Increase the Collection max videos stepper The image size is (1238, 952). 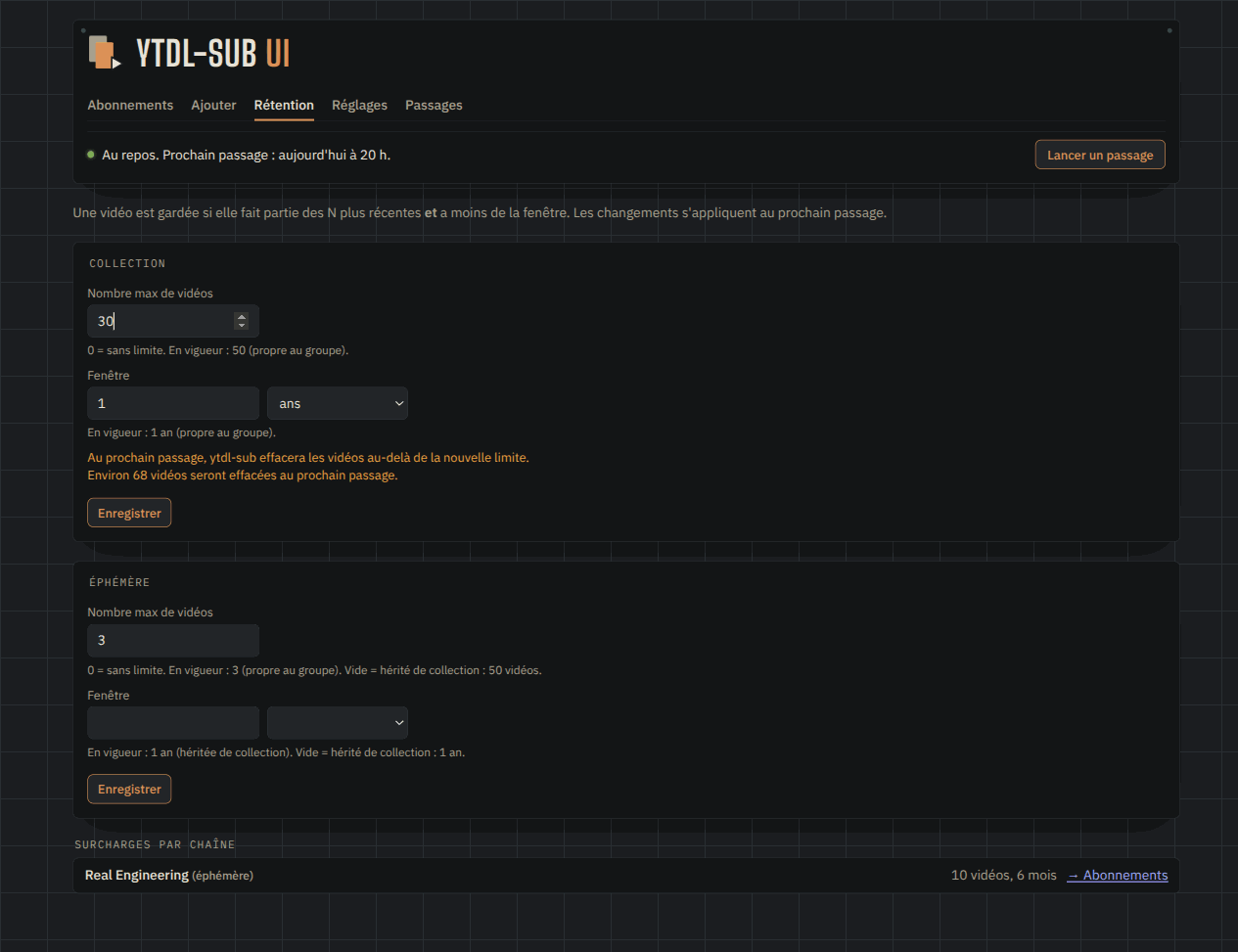tap(242, 316)
